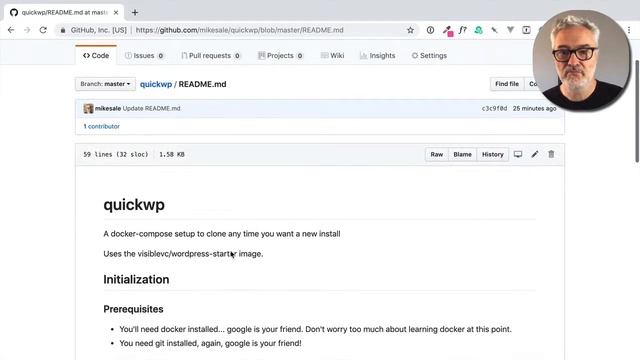Switch to the Issues tab
The height and width of the screenshot is (360, 640).
tap(144, 56)
